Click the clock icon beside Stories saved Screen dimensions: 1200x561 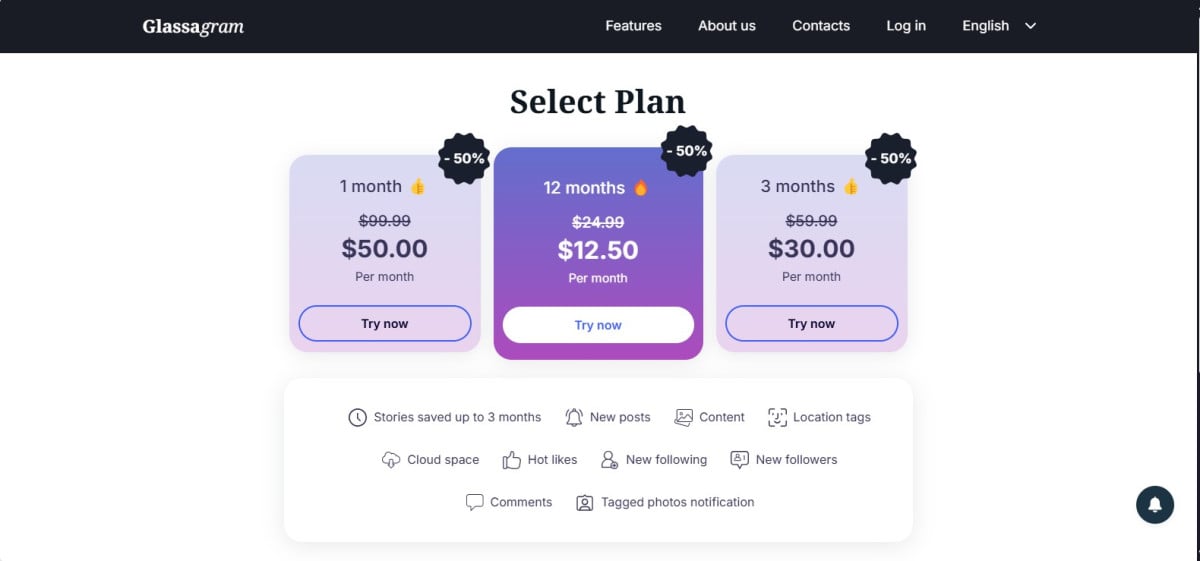357,418
